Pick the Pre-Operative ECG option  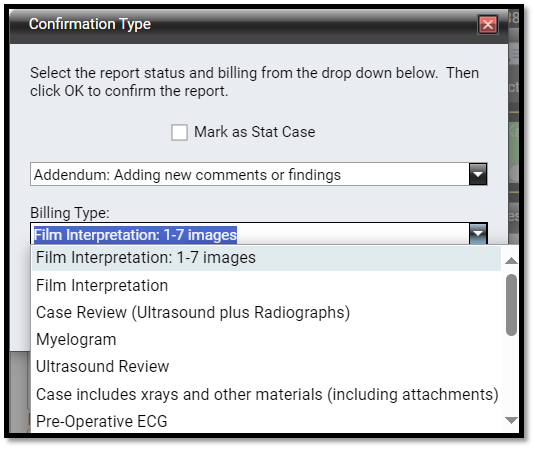pos(266,421)
